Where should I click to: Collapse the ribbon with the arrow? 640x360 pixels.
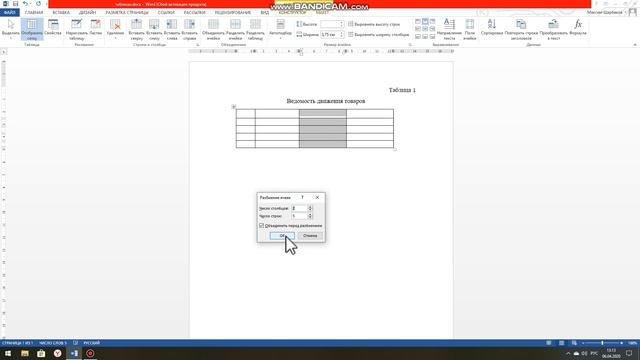(x=635, y=44)
